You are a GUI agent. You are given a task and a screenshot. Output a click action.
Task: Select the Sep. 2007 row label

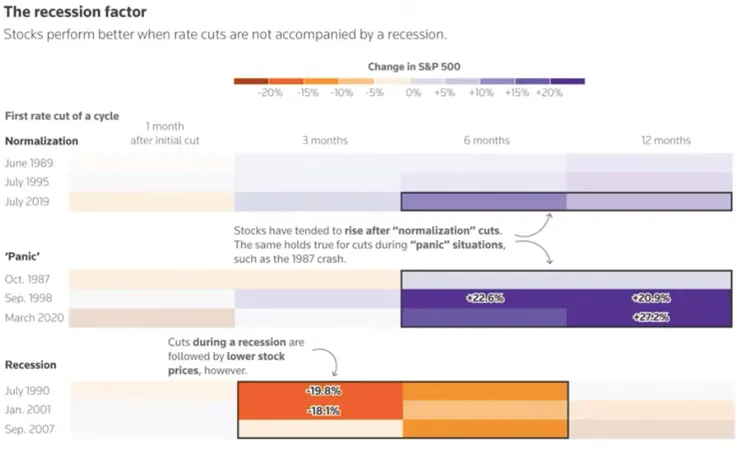coord(29,429)
